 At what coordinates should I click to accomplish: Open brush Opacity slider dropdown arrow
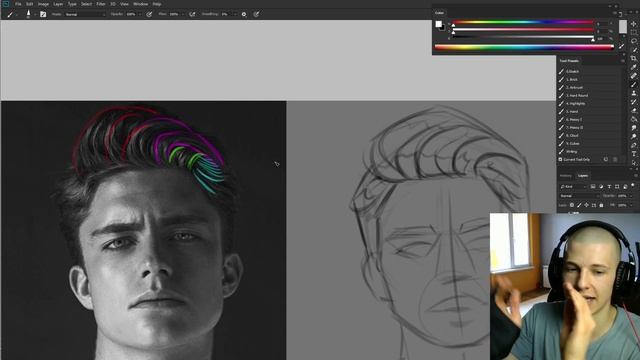pos(140,14)
